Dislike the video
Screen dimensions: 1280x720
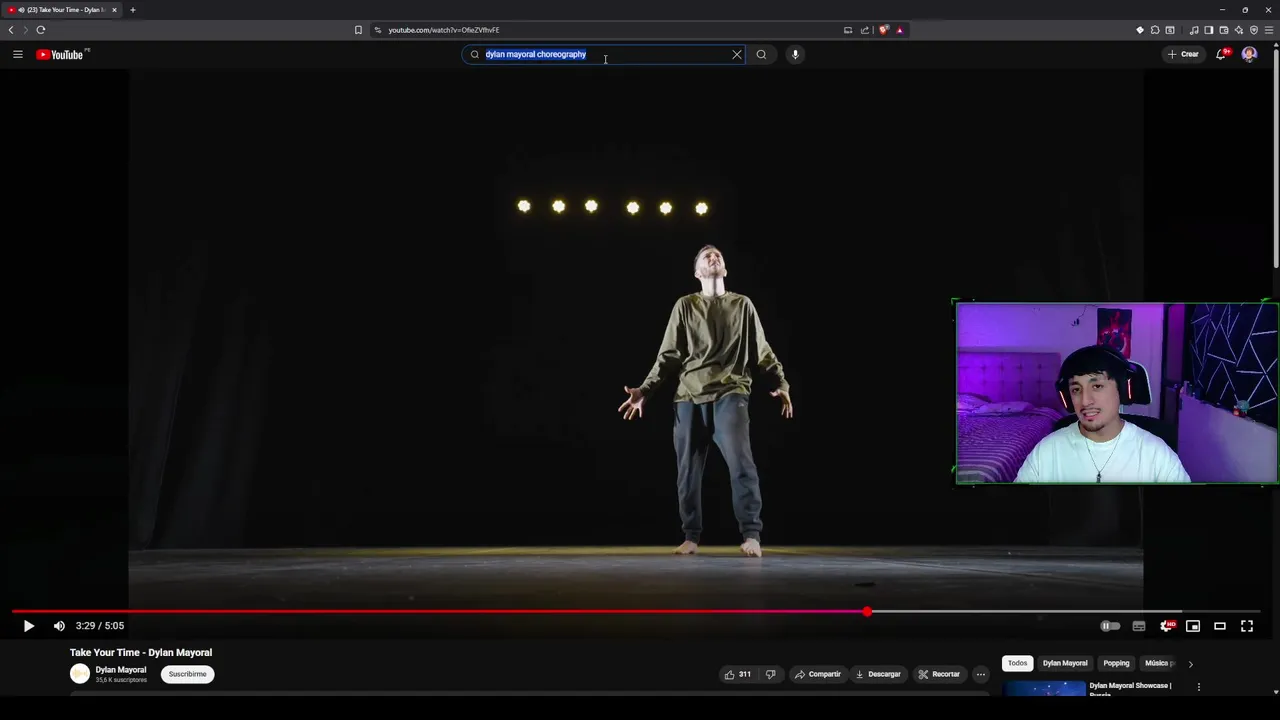[770, 674]
